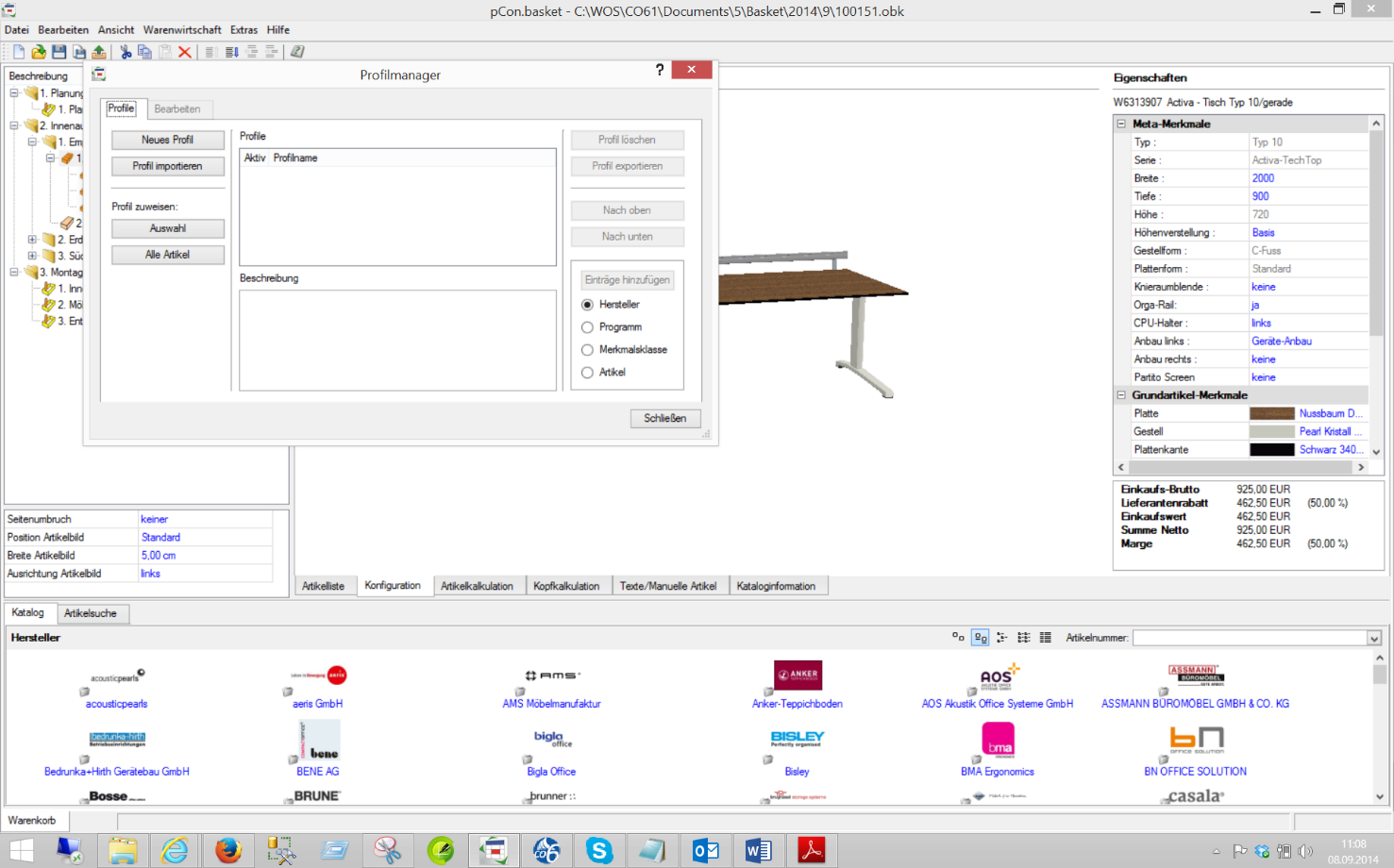The image size is (1394, 868).
Task: Click the new document toolbar icon
Action: [18, 52]
